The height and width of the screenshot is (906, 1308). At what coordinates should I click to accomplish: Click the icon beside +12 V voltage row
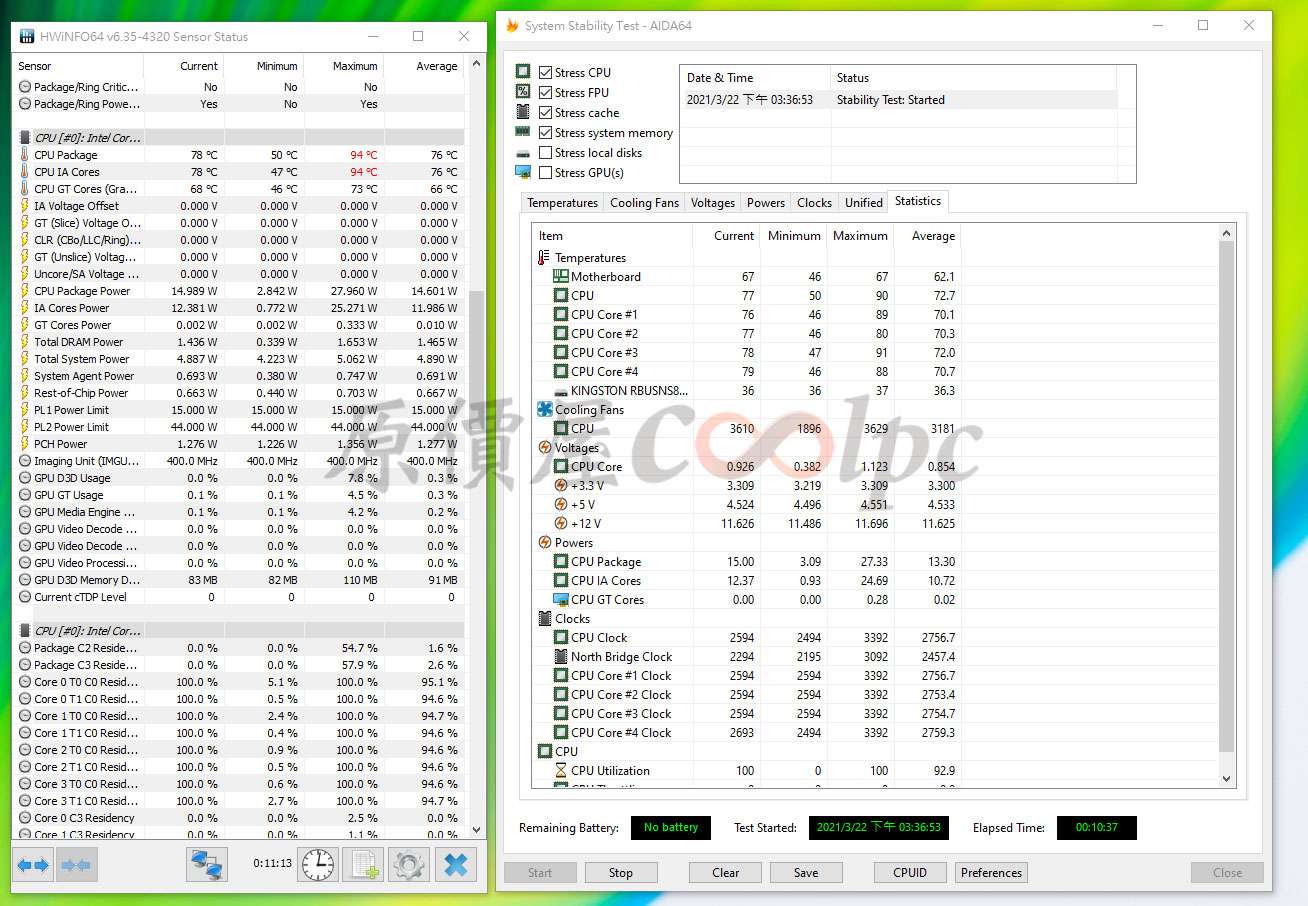click(561, 524)
